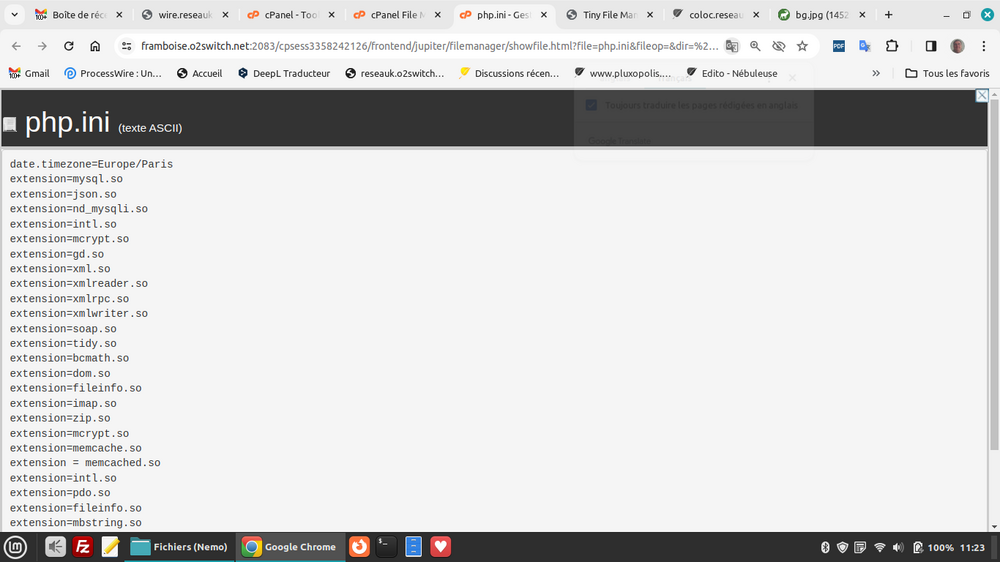
Task: Click the 11:23 clock in the tray
Action: 973,547
